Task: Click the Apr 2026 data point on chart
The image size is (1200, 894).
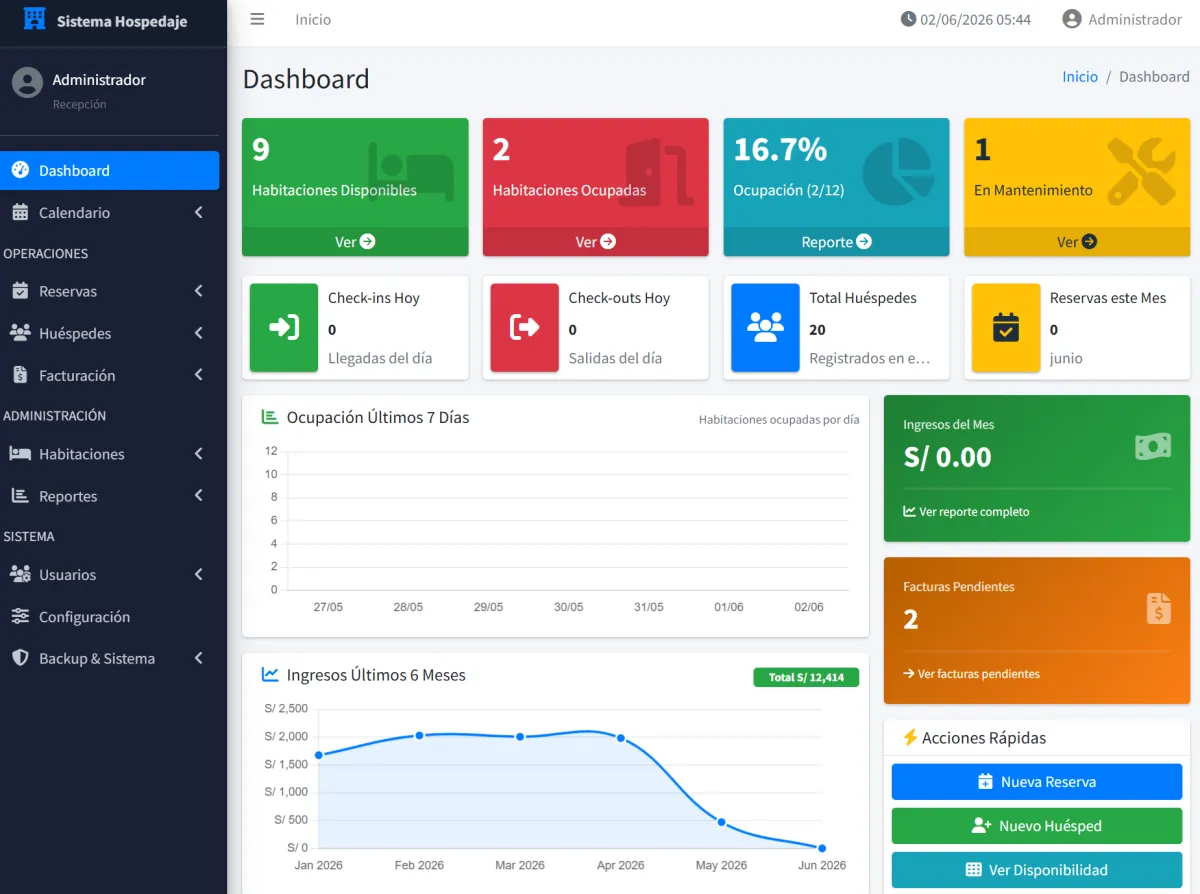Action: [621, 738]
